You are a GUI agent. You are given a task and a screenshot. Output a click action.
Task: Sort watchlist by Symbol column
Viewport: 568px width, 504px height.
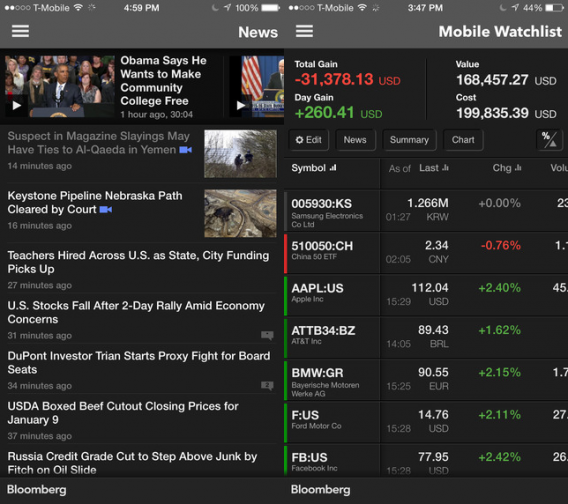314,168
